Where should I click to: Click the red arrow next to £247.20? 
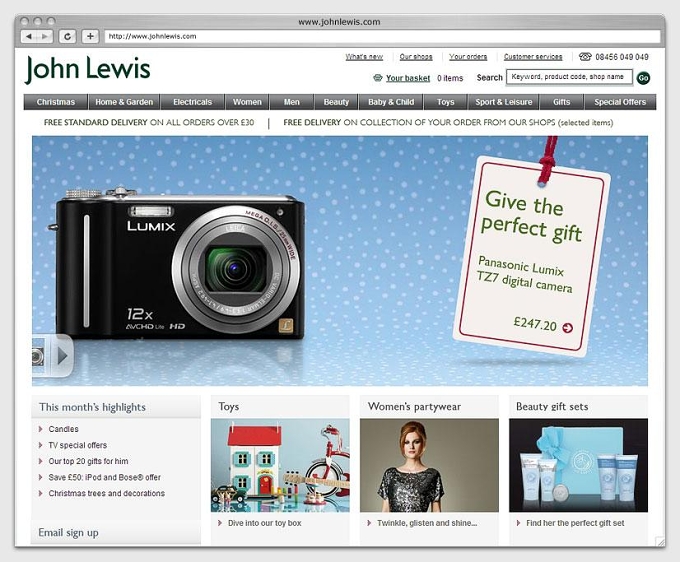point(567,328)
